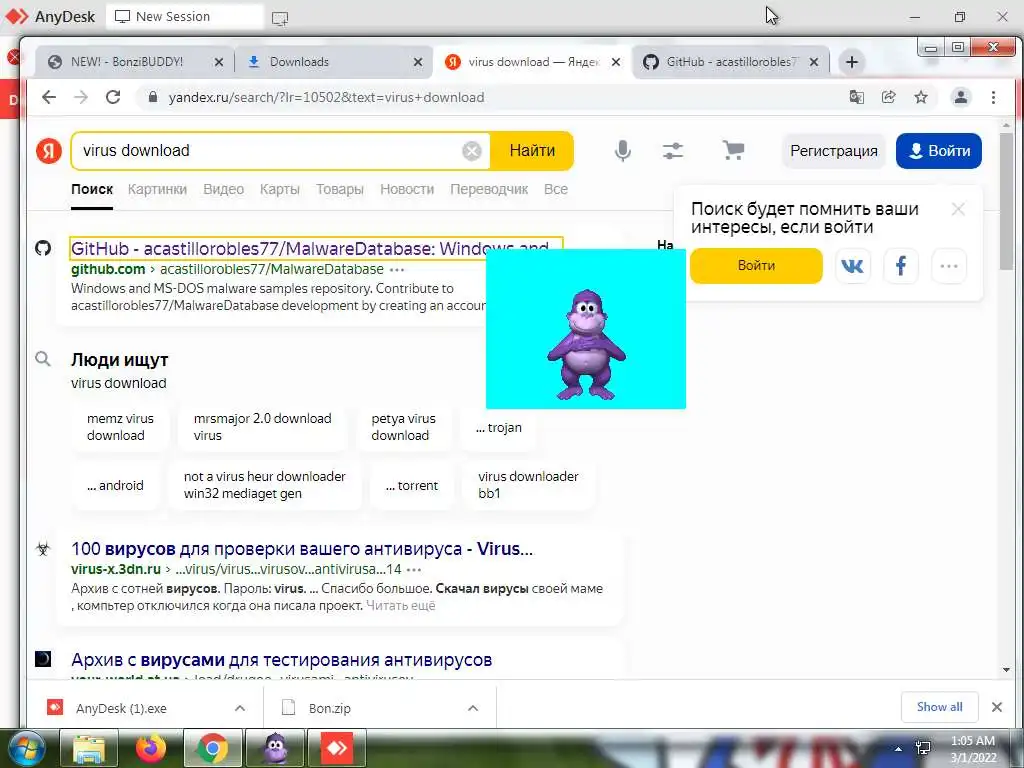Open Архив с вирусами result link
Screen dimensions: 1024x768
click(x=281, y=660)
